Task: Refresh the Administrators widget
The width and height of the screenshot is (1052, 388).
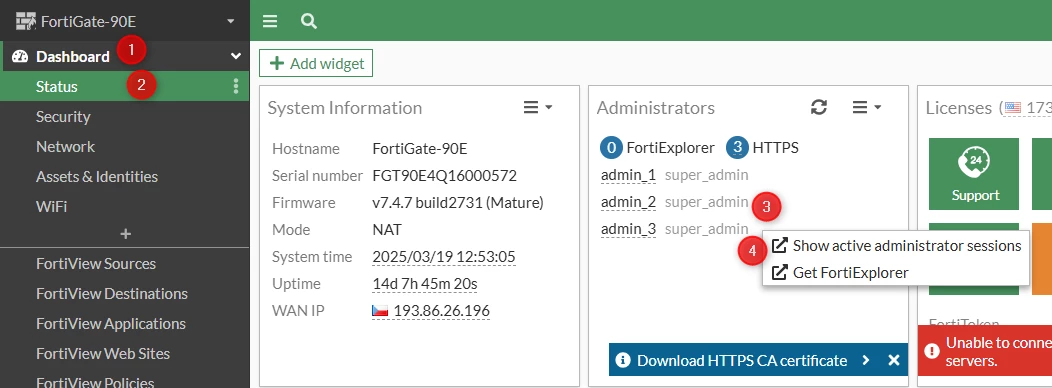Action: pyautogui.click(x=819, y=107)
